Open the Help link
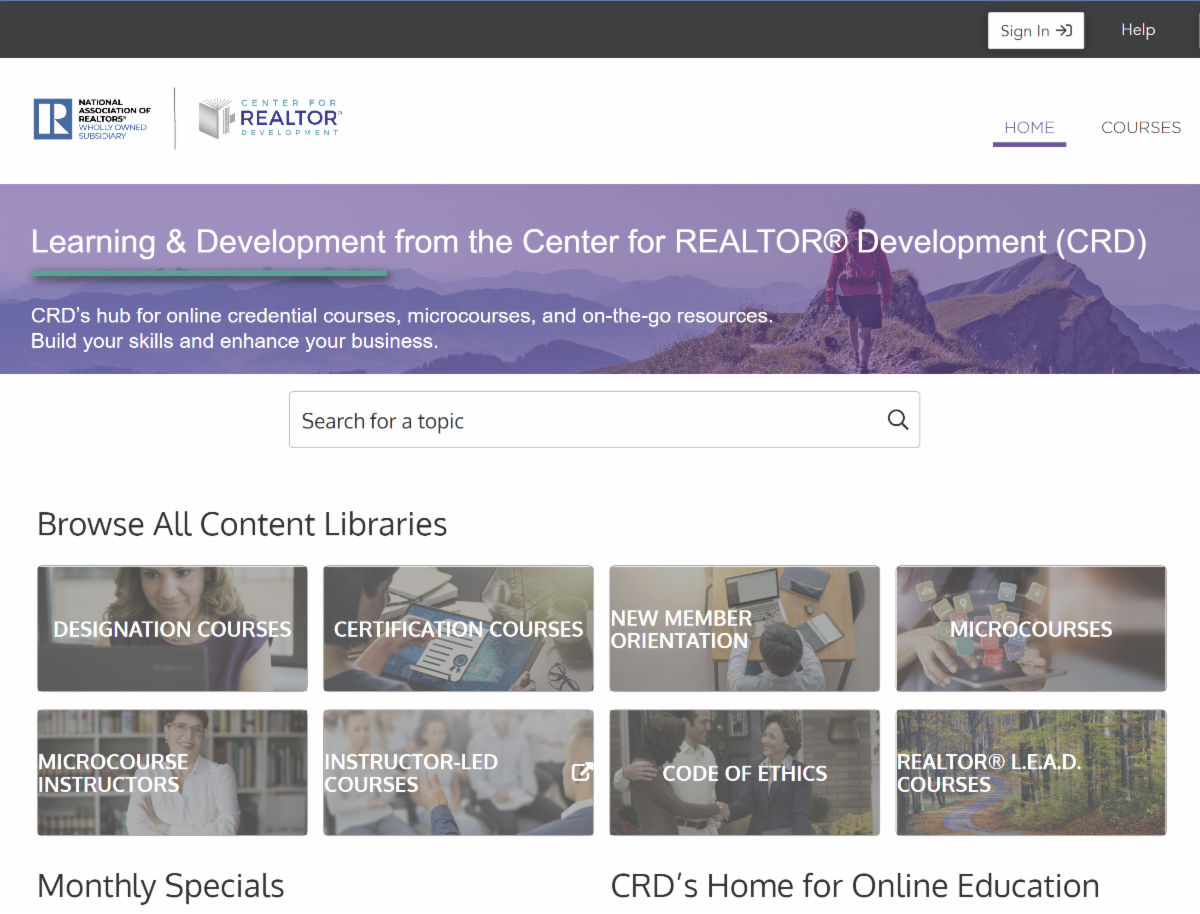The image size is (1200, 914). coord(1137,30)
